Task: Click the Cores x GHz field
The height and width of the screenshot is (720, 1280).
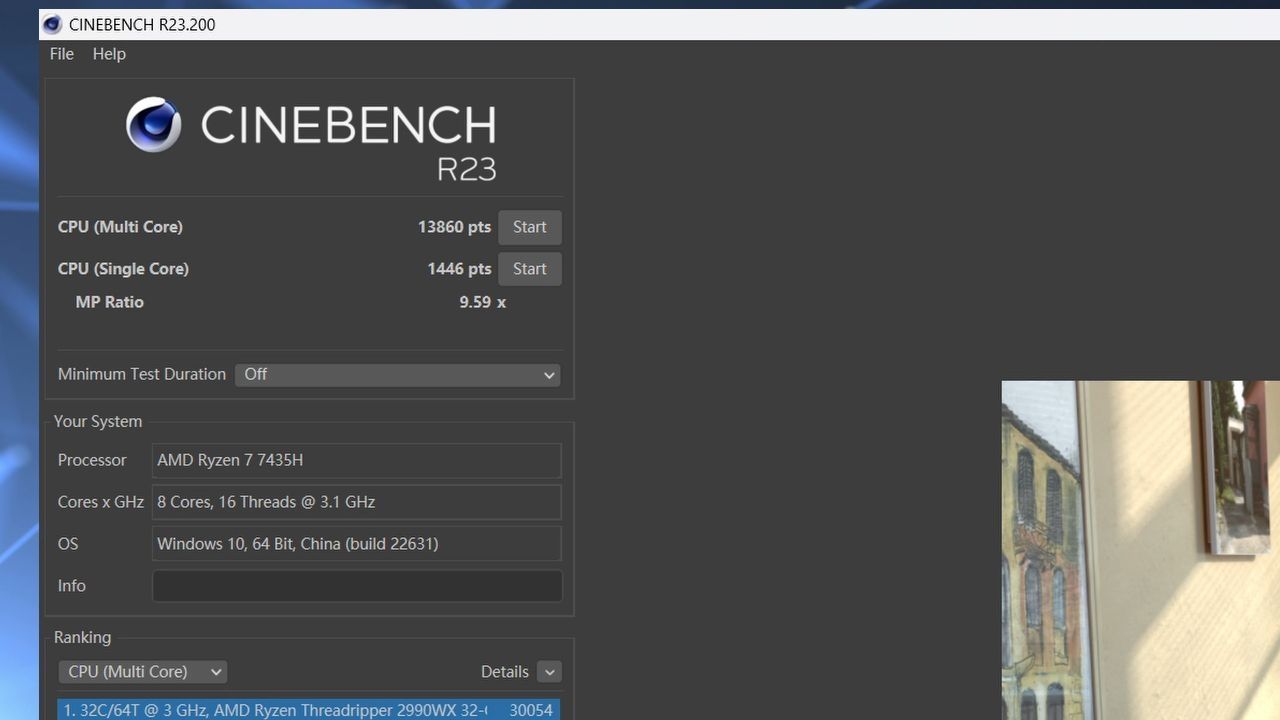Action: 356,502
